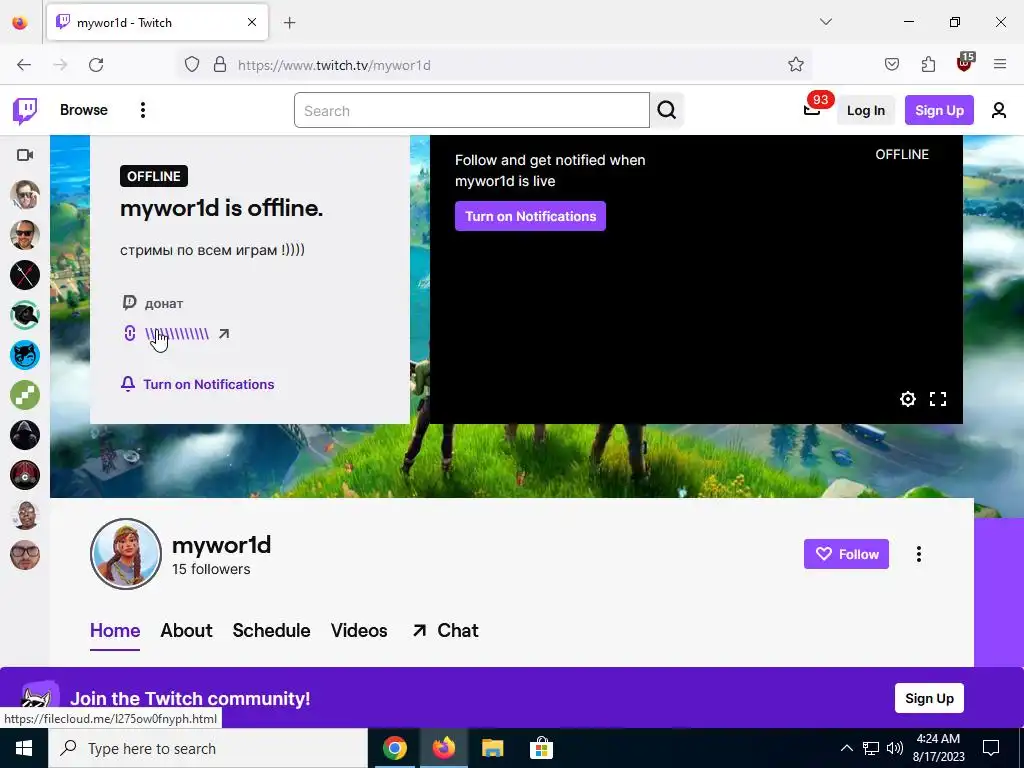Click the external arrow beside striped link
Image resolution: width=1024 pixels, height=768 pixels.
224,334
